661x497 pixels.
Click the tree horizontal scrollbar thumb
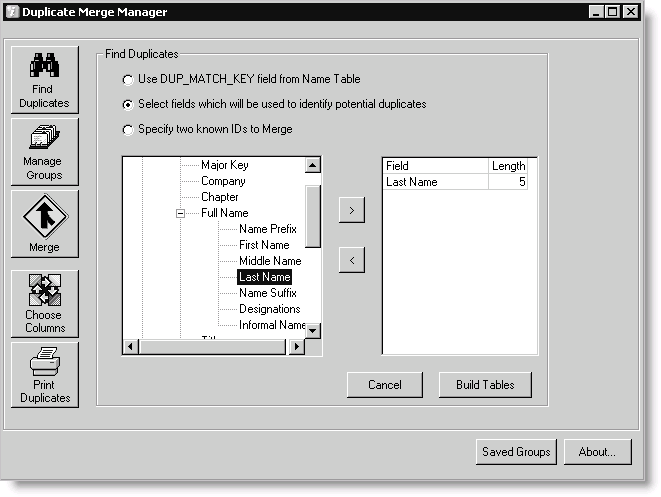pyautogui.click(x=212, y=347)
